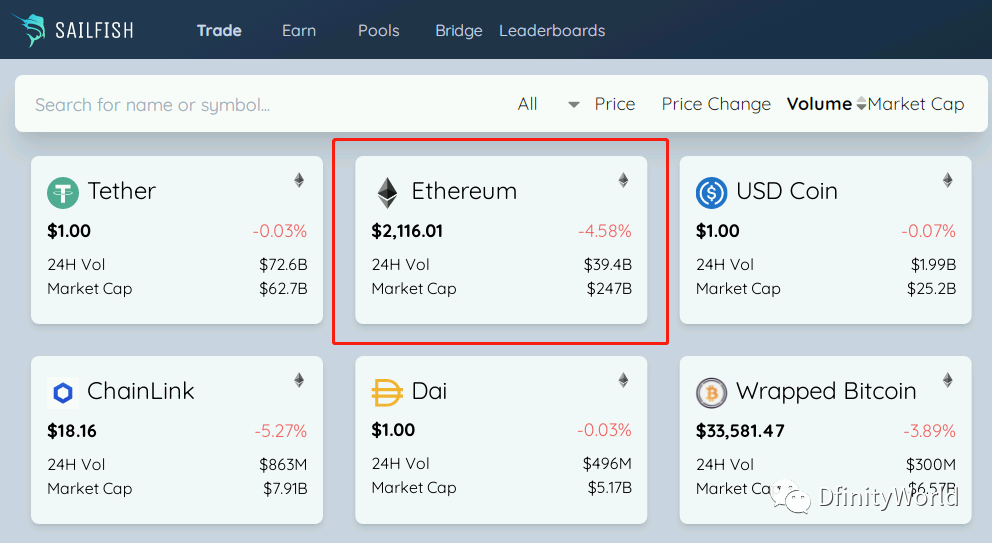This screenshot has height=543, width=992.
Task: Click network icon on Tether card
Action: (298, 180)
